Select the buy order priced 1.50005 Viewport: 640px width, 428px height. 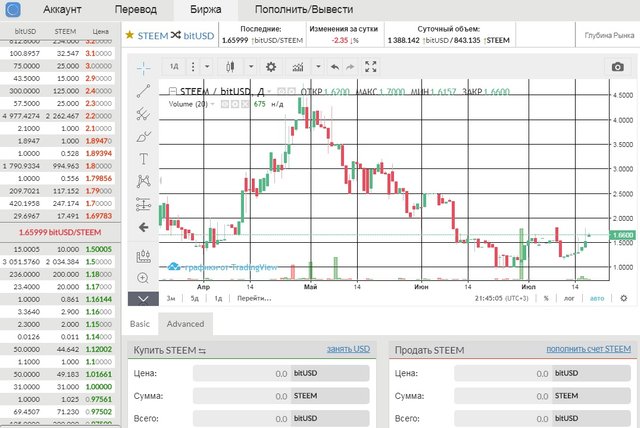coord(58,249)
